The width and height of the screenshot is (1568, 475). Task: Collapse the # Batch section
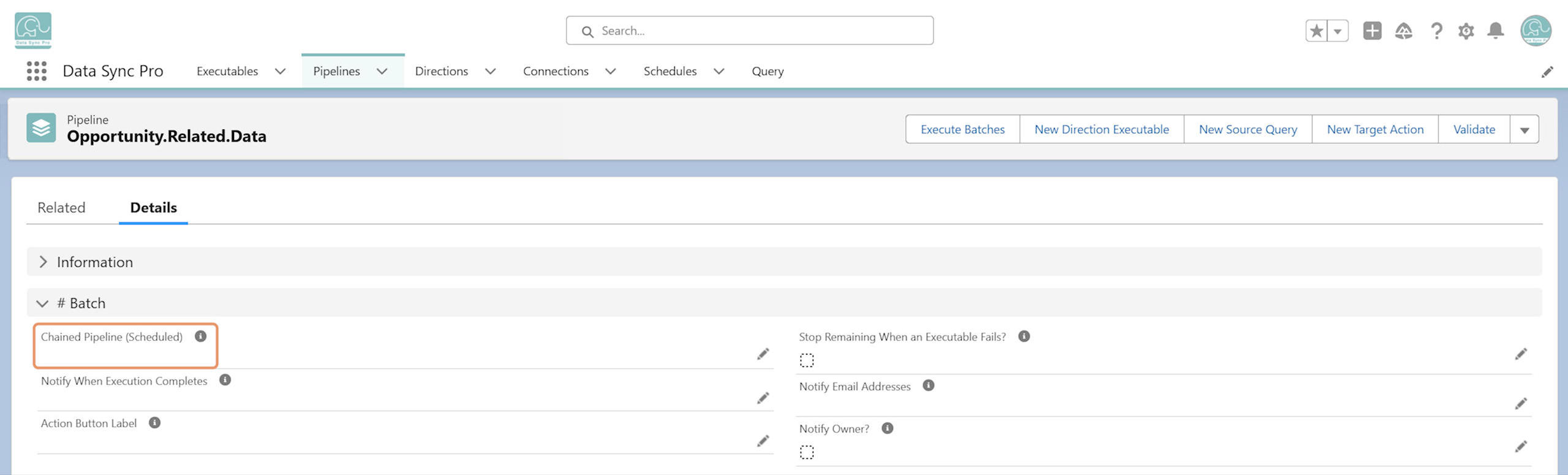[x=42, y=303]
